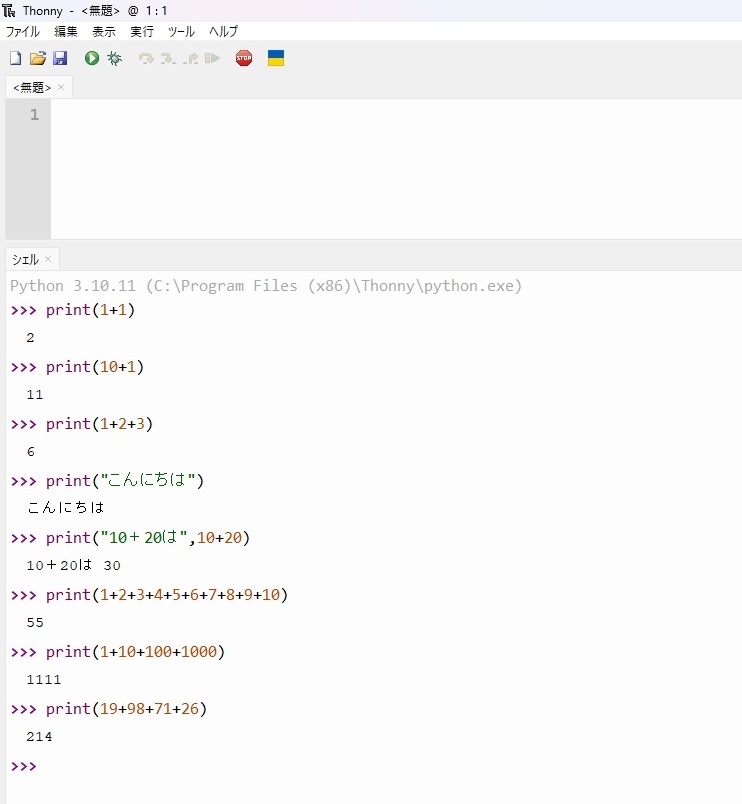
Task: Save the script with the floppy disk icon
Action: tap(60, 58)
